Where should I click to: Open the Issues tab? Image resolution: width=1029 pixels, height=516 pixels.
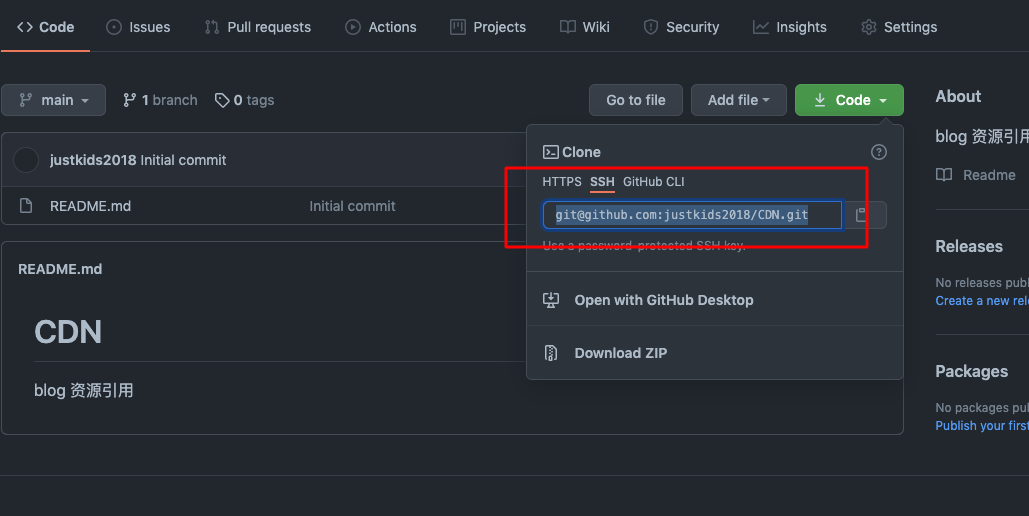point(138,27)
